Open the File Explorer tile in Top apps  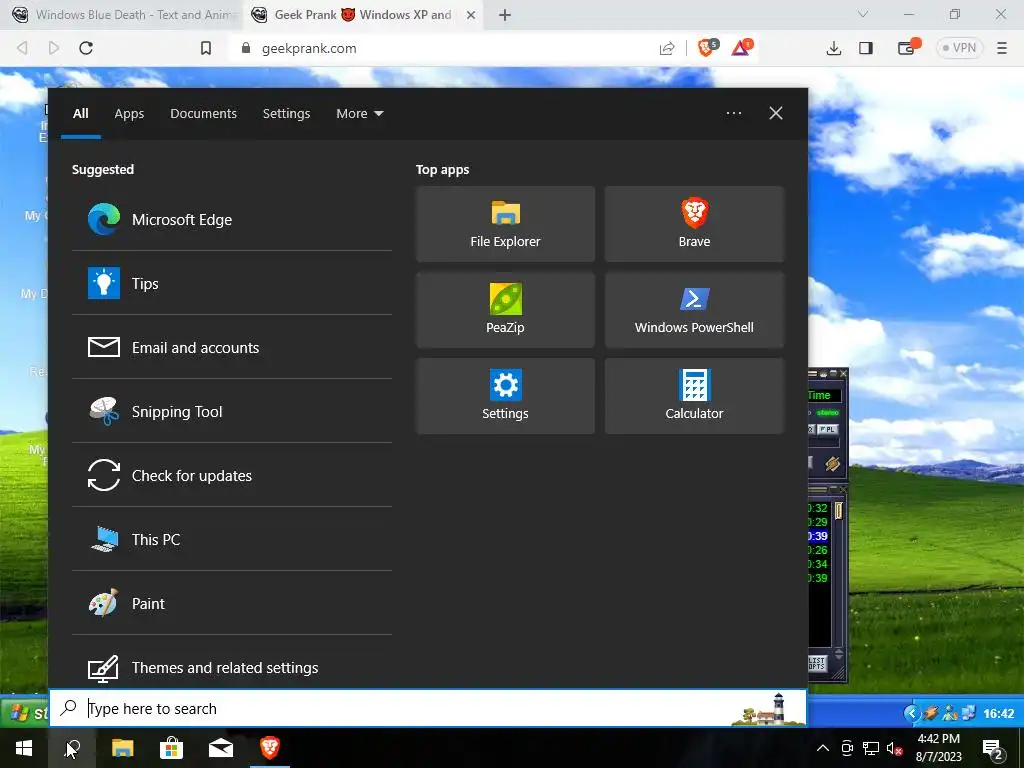tap(505, 224)
